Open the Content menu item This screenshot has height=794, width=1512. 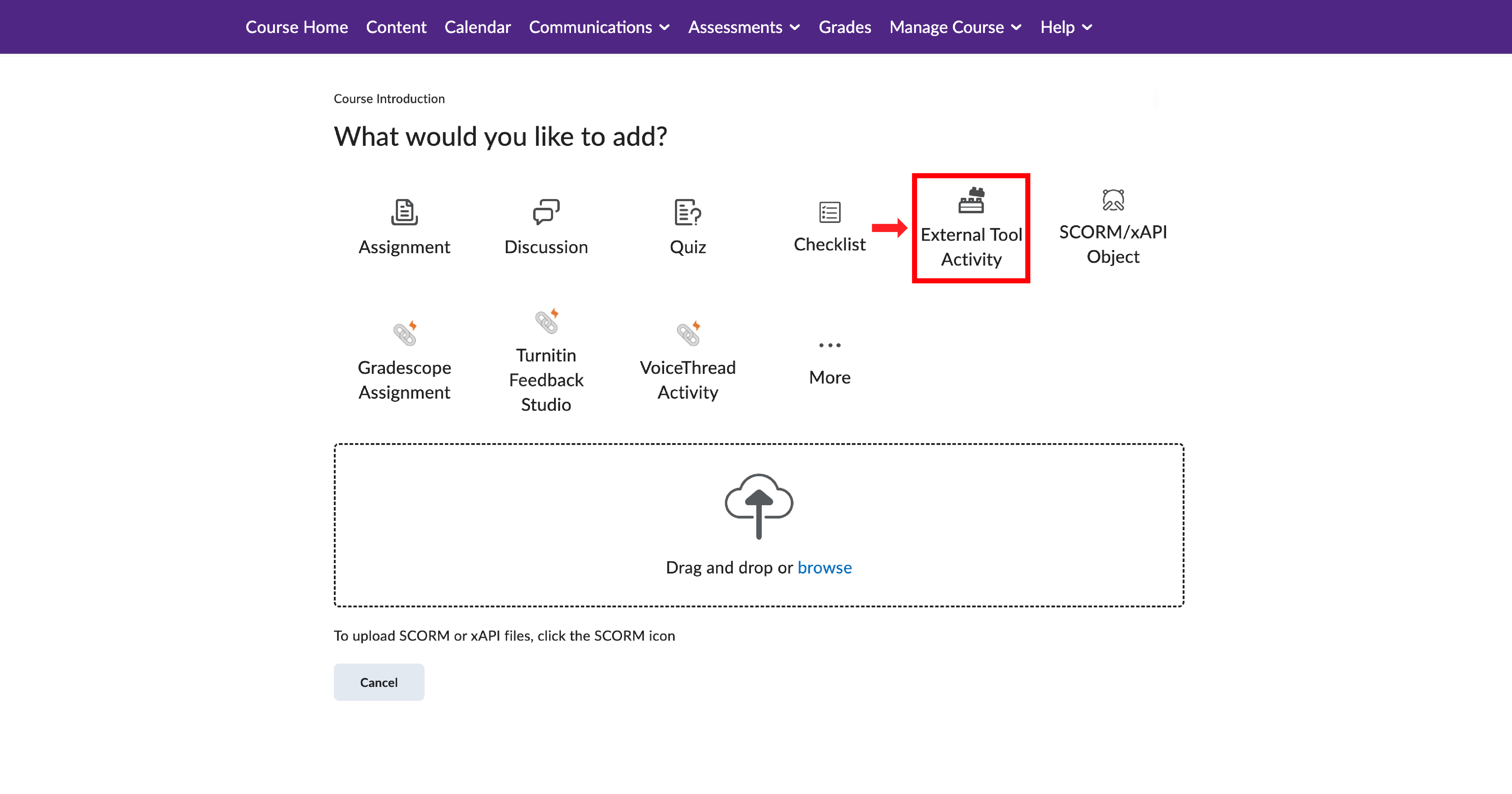(396, 26)
